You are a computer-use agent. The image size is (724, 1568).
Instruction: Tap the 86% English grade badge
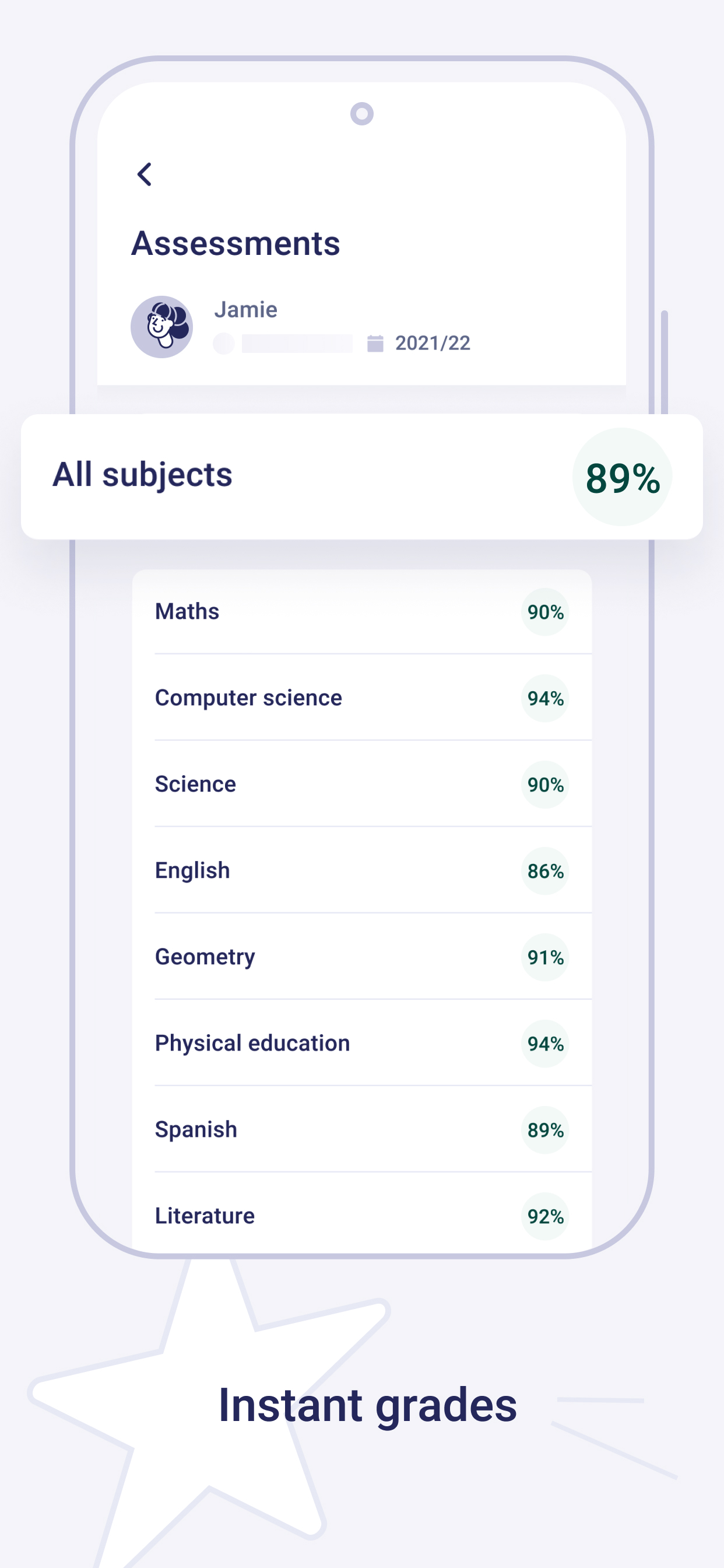(545, 871)
